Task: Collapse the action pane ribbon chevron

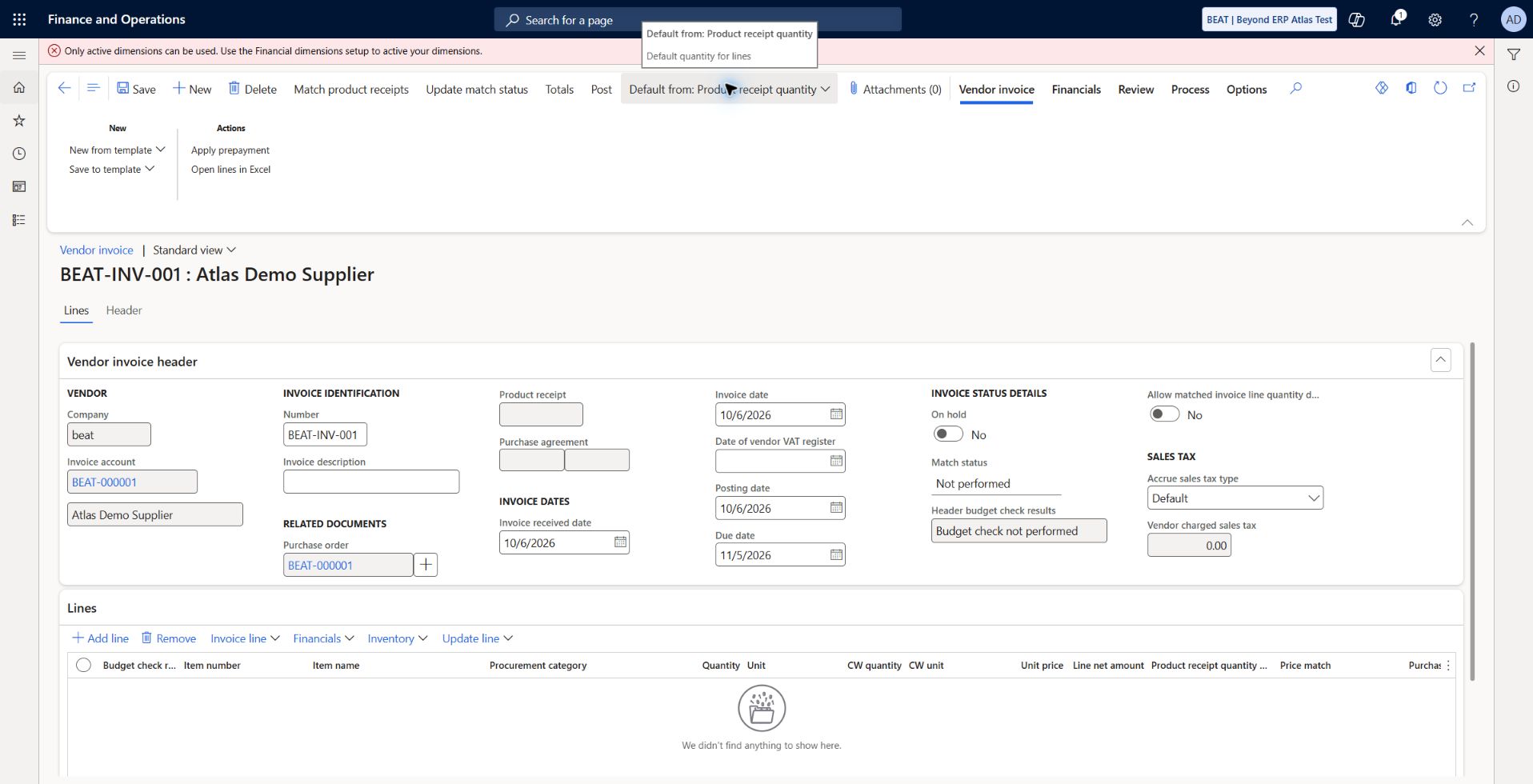Action: 1467,222
